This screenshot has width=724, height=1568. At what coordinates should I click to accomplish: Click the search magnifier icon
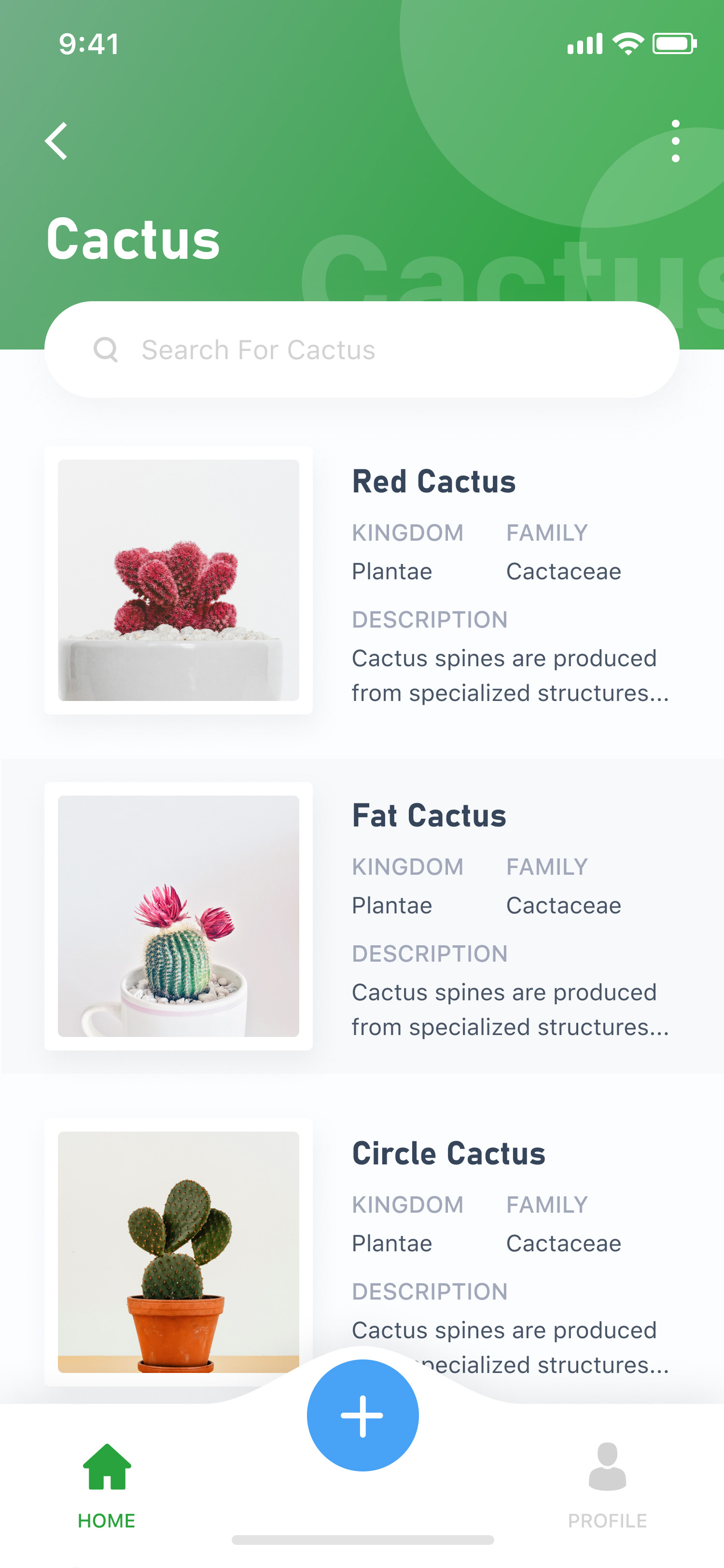point(105,350)
